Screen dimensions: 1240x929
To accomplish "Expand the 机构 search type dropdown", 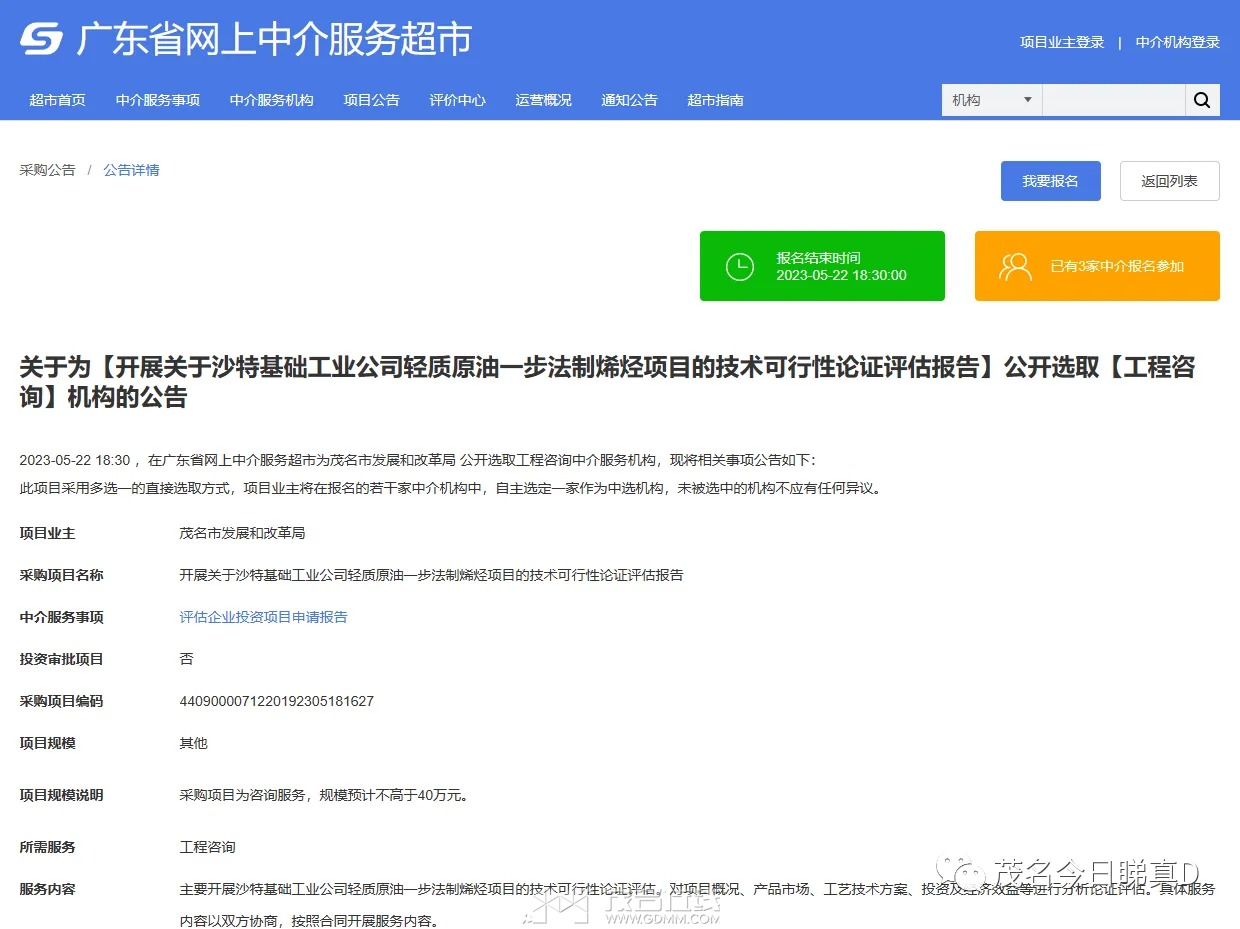I will coord(992,100).
